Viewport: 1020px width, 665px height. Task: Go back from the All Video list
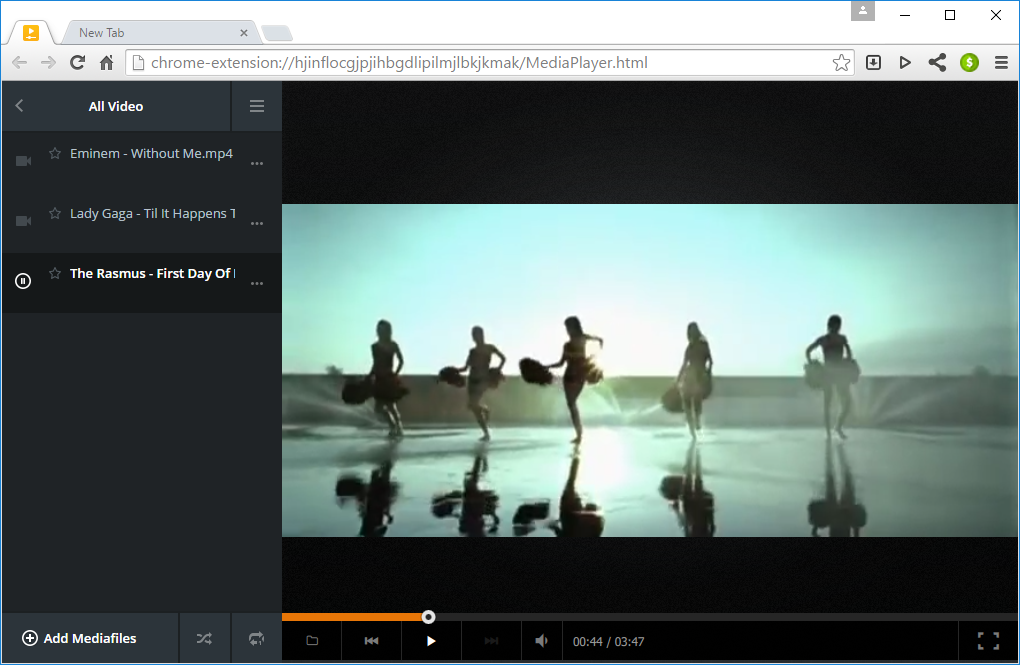(20, 105)
